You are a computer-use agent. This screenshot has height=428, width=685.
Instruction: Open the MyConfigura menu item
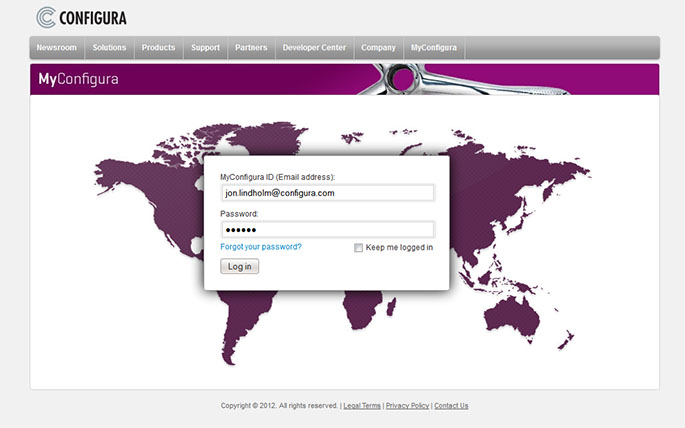(434, 48)
